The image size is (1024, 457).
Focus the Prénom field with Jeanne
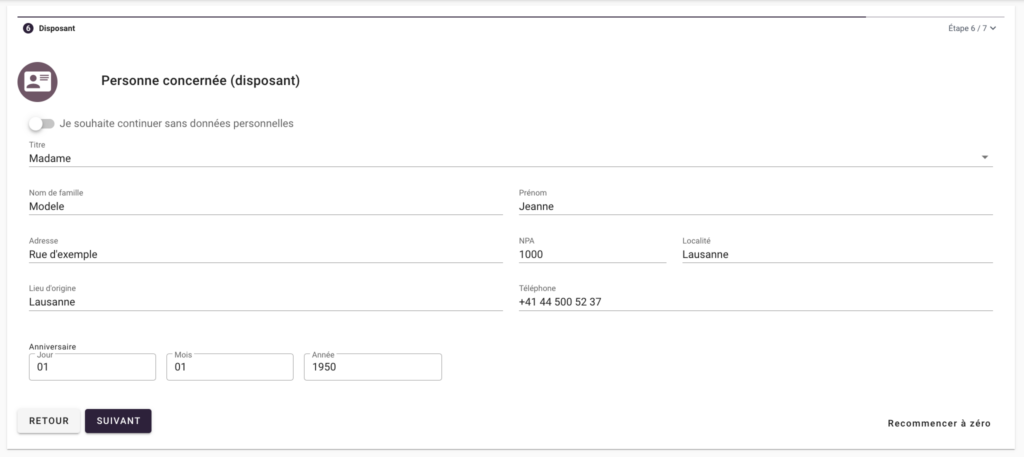(754, 206)
